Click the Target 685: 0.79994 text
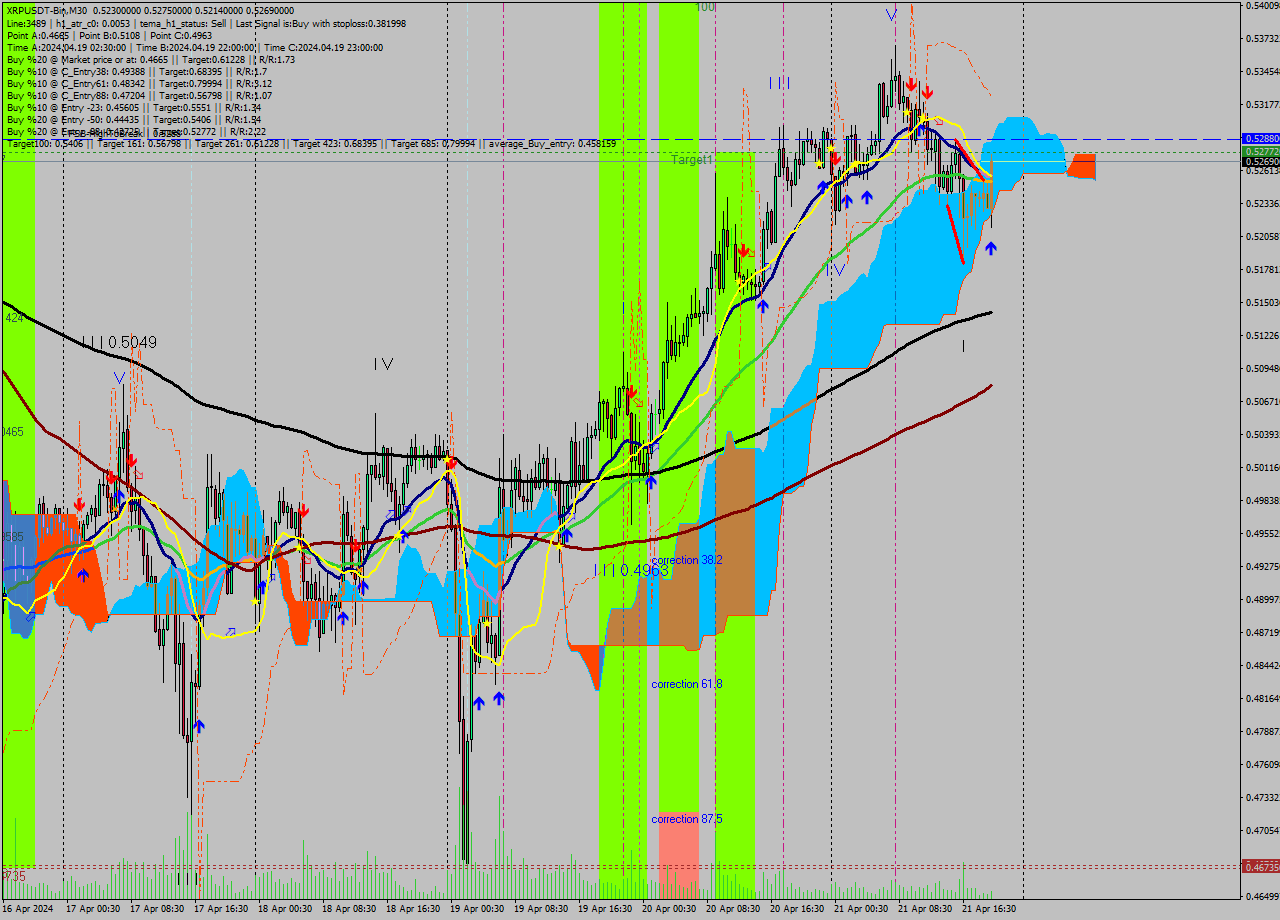The height and width of the screenshot is (920, 1280). 433,144
